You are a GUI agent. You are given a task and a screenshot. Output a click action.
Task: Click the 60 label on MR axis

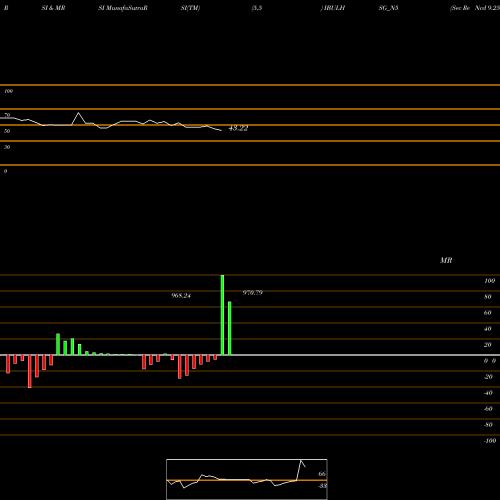coord(488,313)
